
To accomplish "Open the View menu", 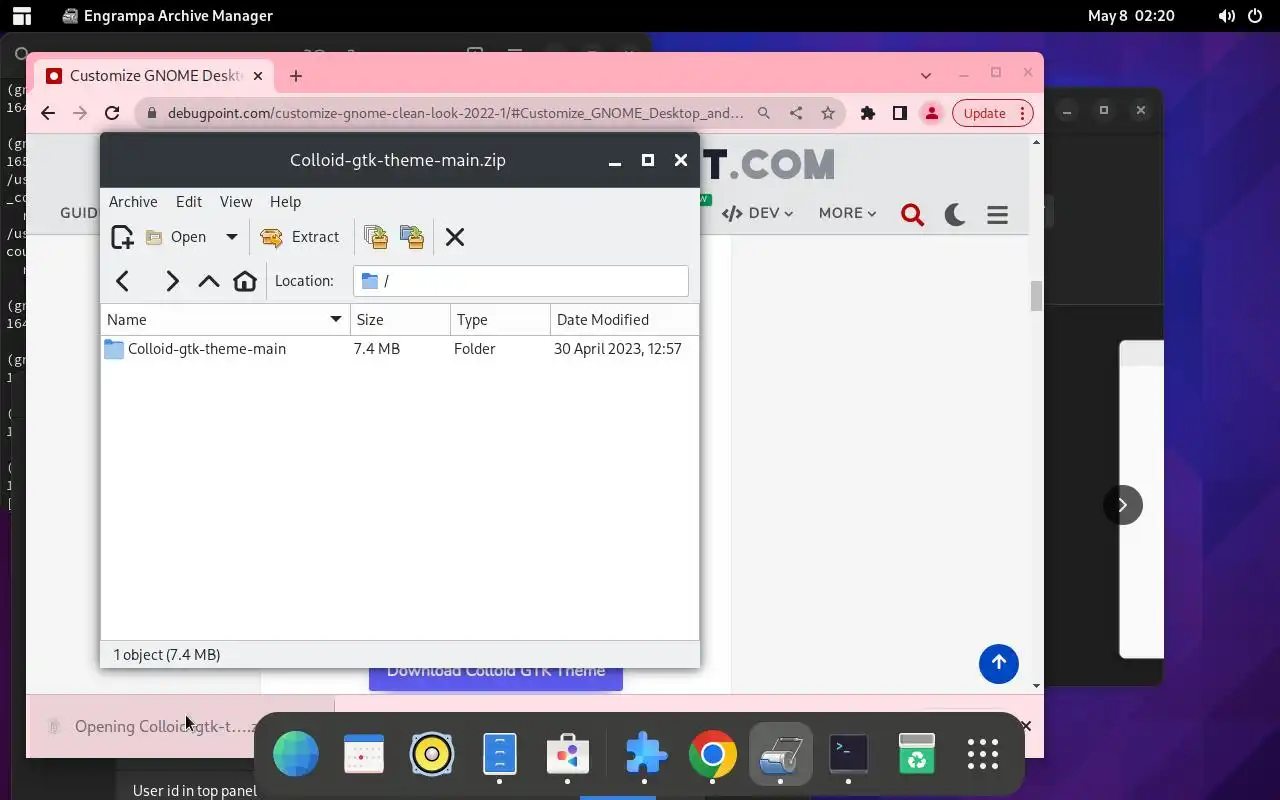I will tap(236, 201).
